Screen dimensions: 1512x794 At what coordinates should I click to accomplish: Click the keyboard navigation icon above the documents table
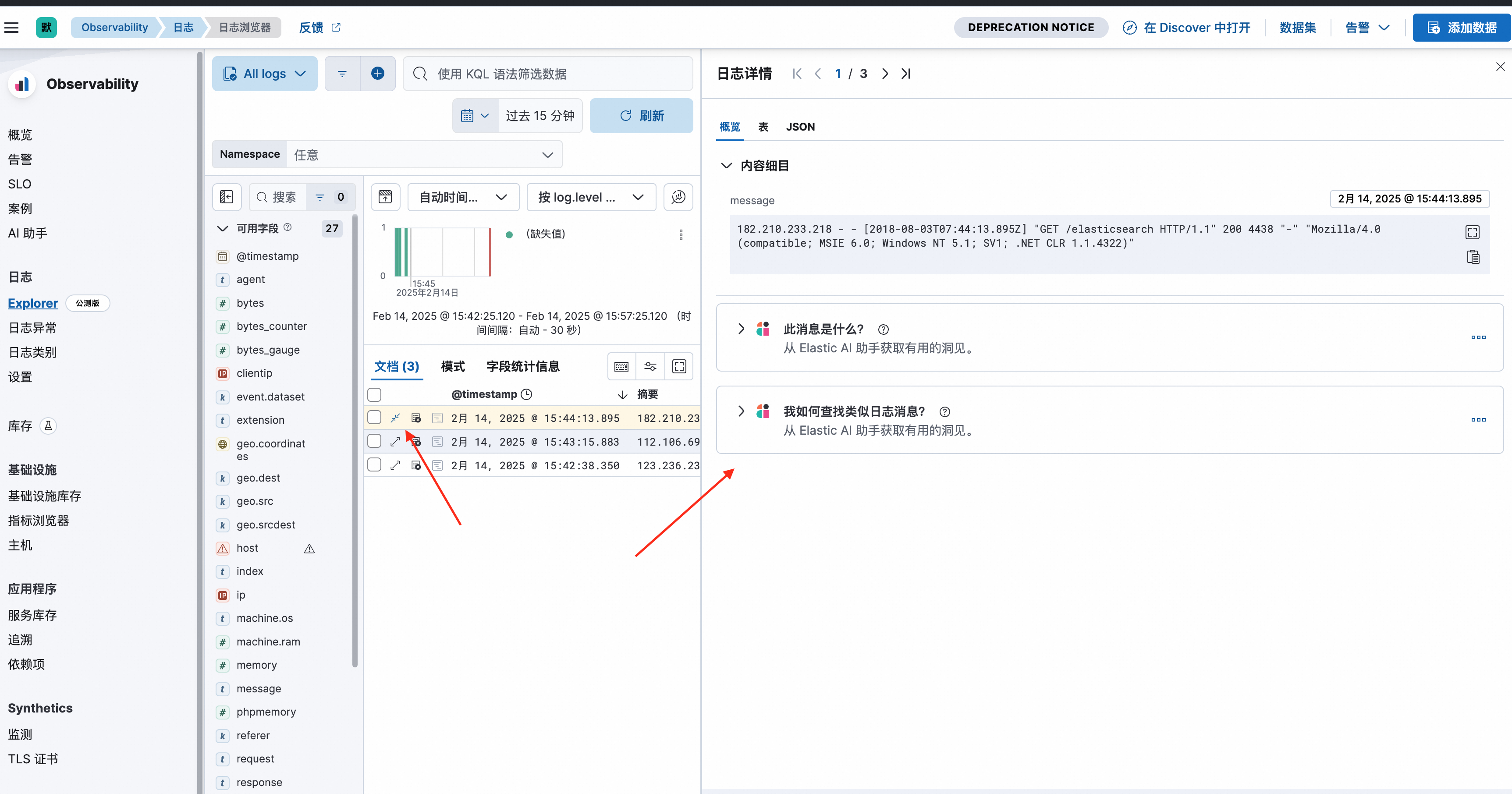(621, 365)
